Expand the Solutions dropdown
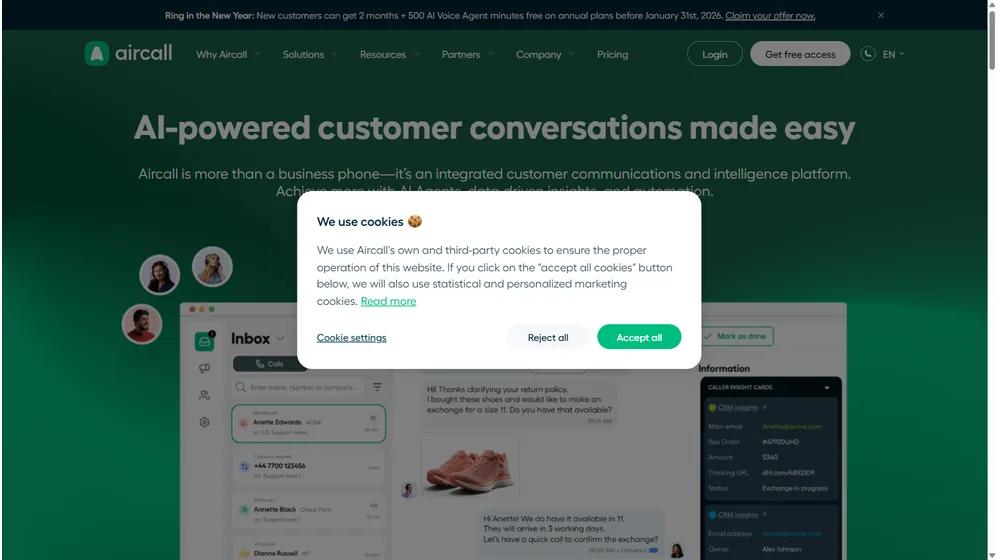Screen dimensions: 1000x560 (310, 55)
